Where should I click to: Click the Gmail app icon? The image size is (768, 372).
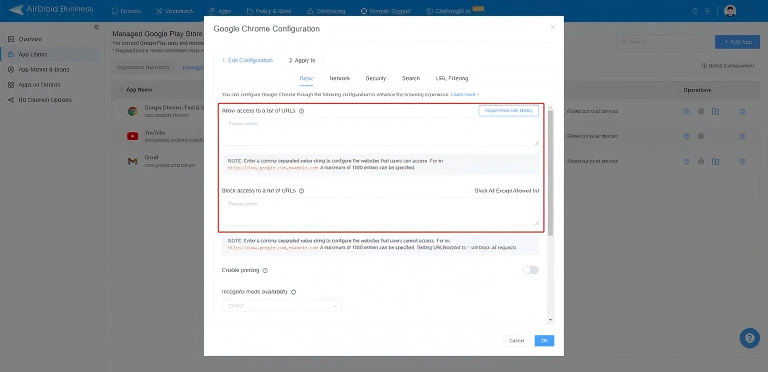[x=132, y=161]
